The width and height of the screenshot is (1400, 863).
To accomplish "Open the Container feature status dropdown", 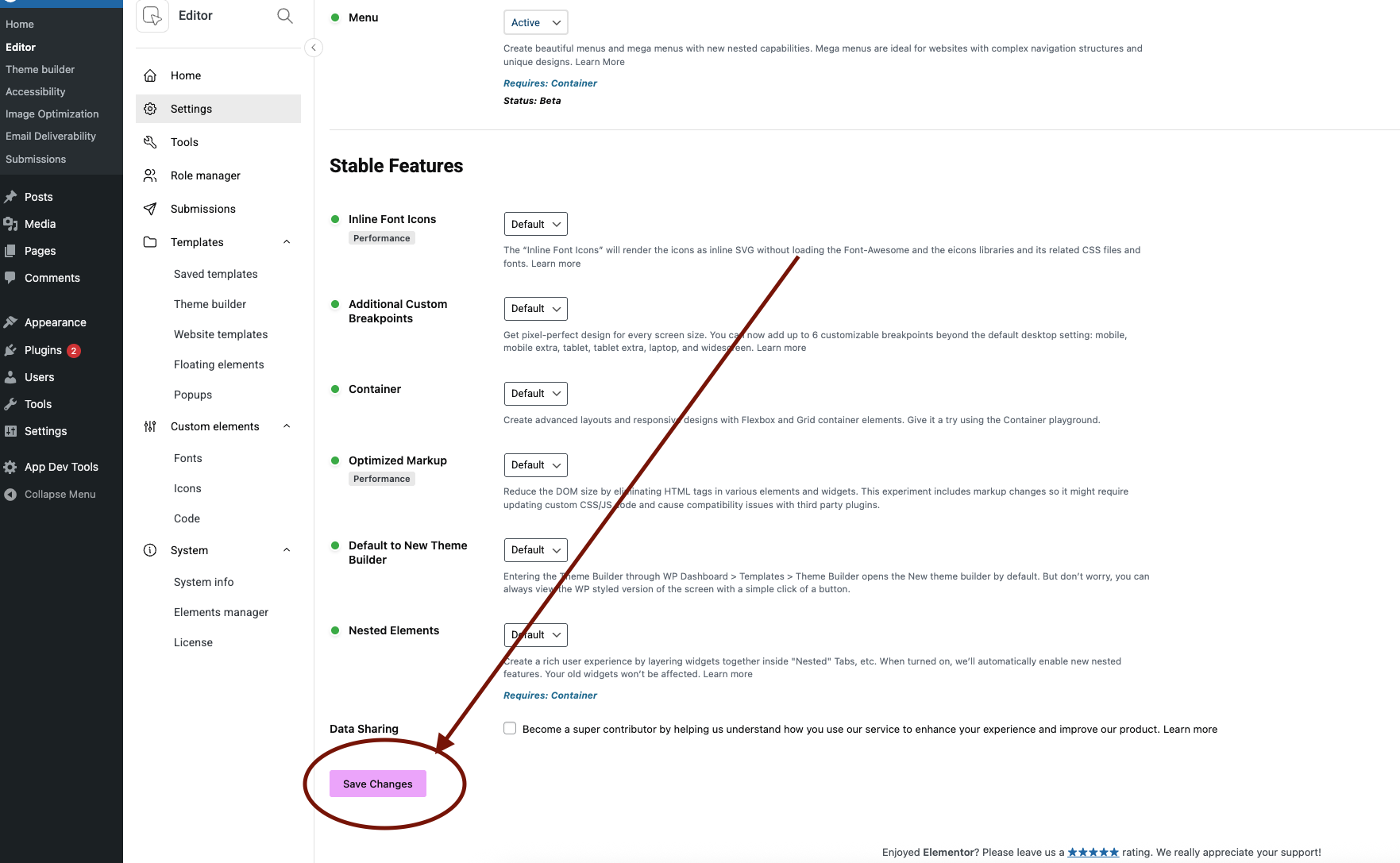I will pyautogui.click(x=536, y=394).
